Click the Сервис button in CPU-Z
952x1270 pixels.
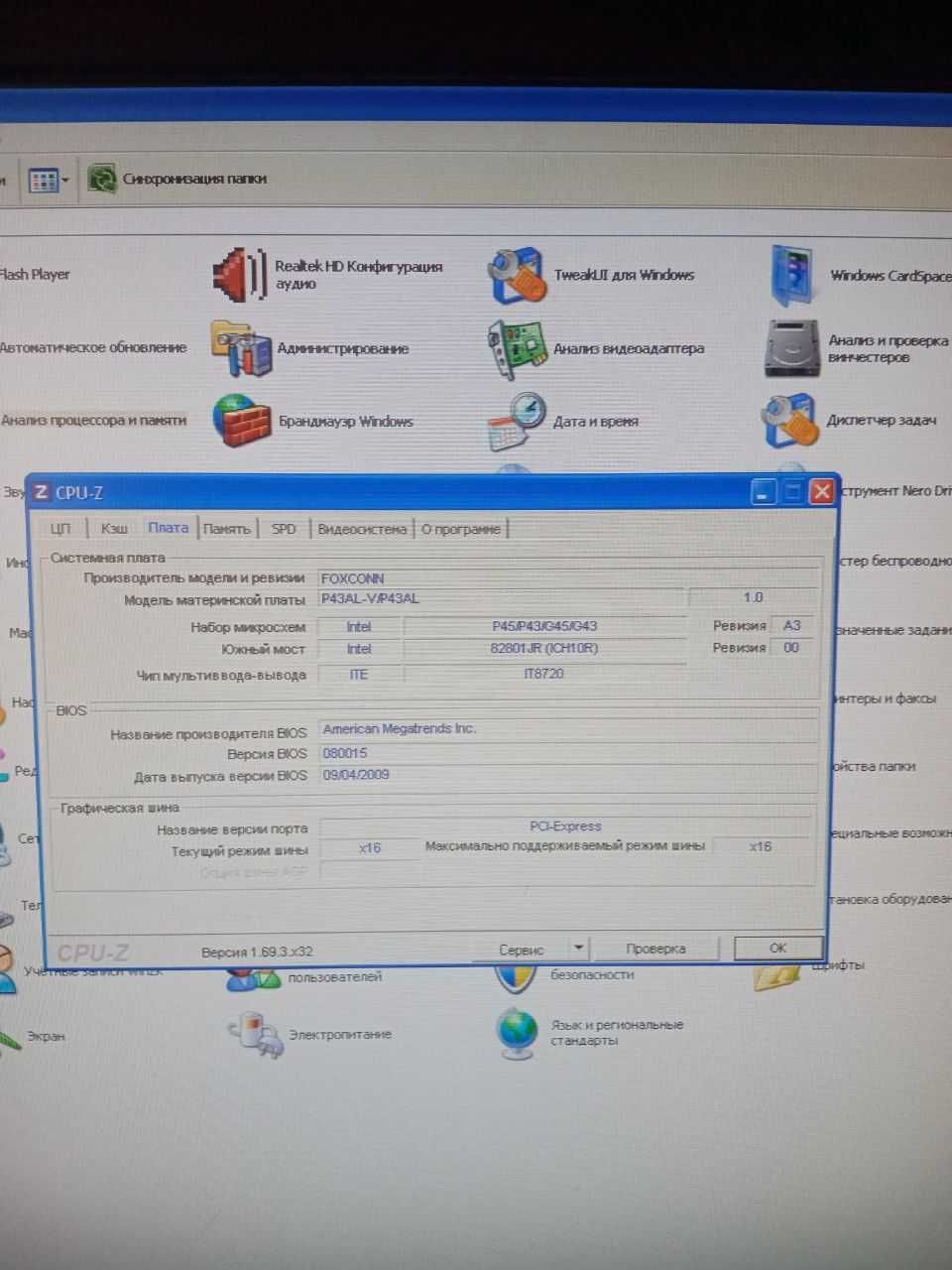coord(522,950)
